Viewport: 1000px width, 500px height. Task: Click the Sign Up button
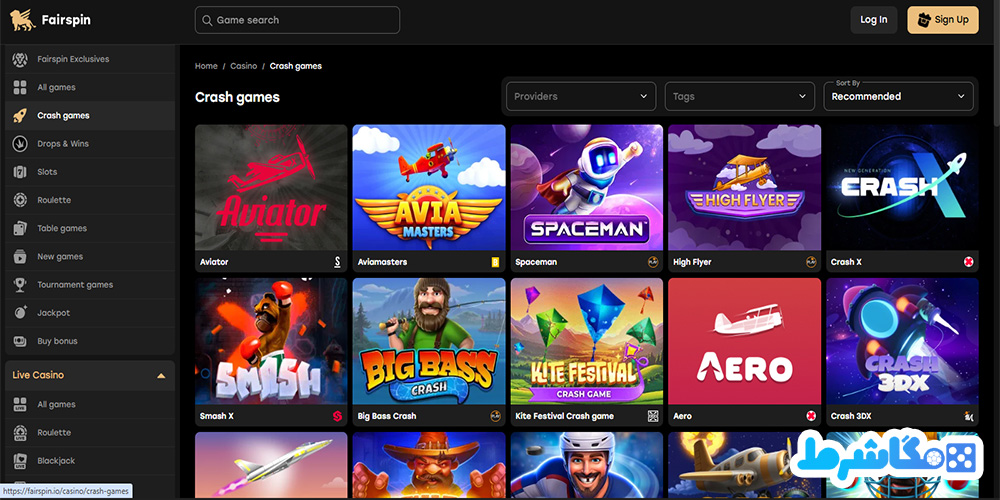click(x=943, y=20)
